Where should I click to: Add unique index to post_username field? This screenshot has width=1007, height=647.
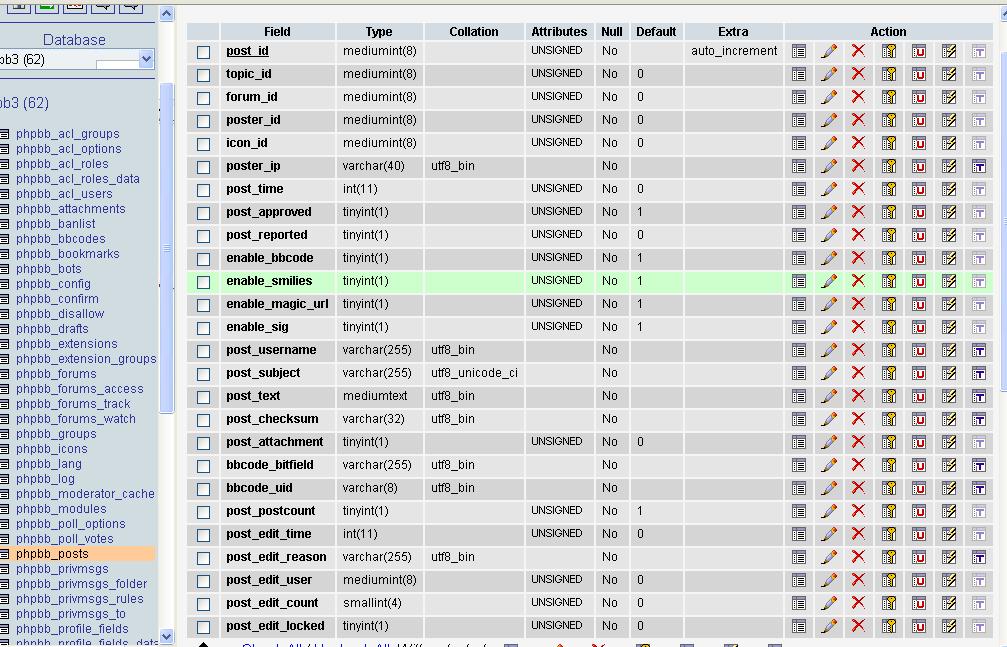click(x=918, y=350)
